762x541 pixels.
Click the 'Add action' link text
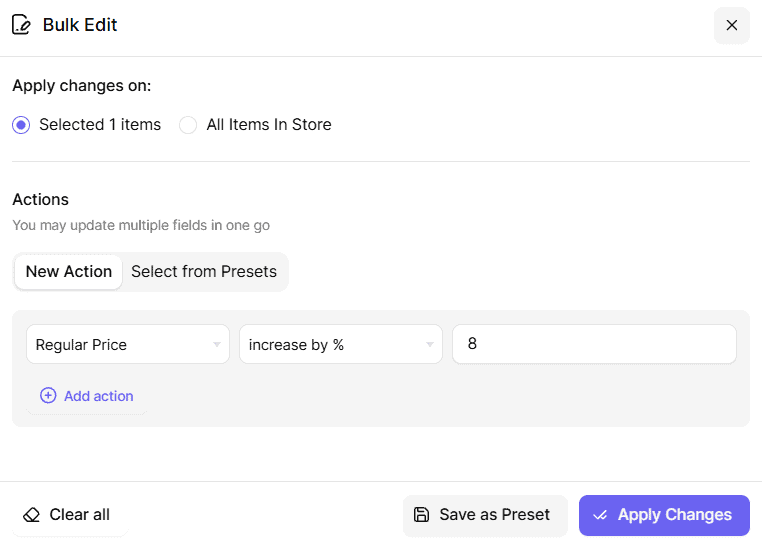99,396
